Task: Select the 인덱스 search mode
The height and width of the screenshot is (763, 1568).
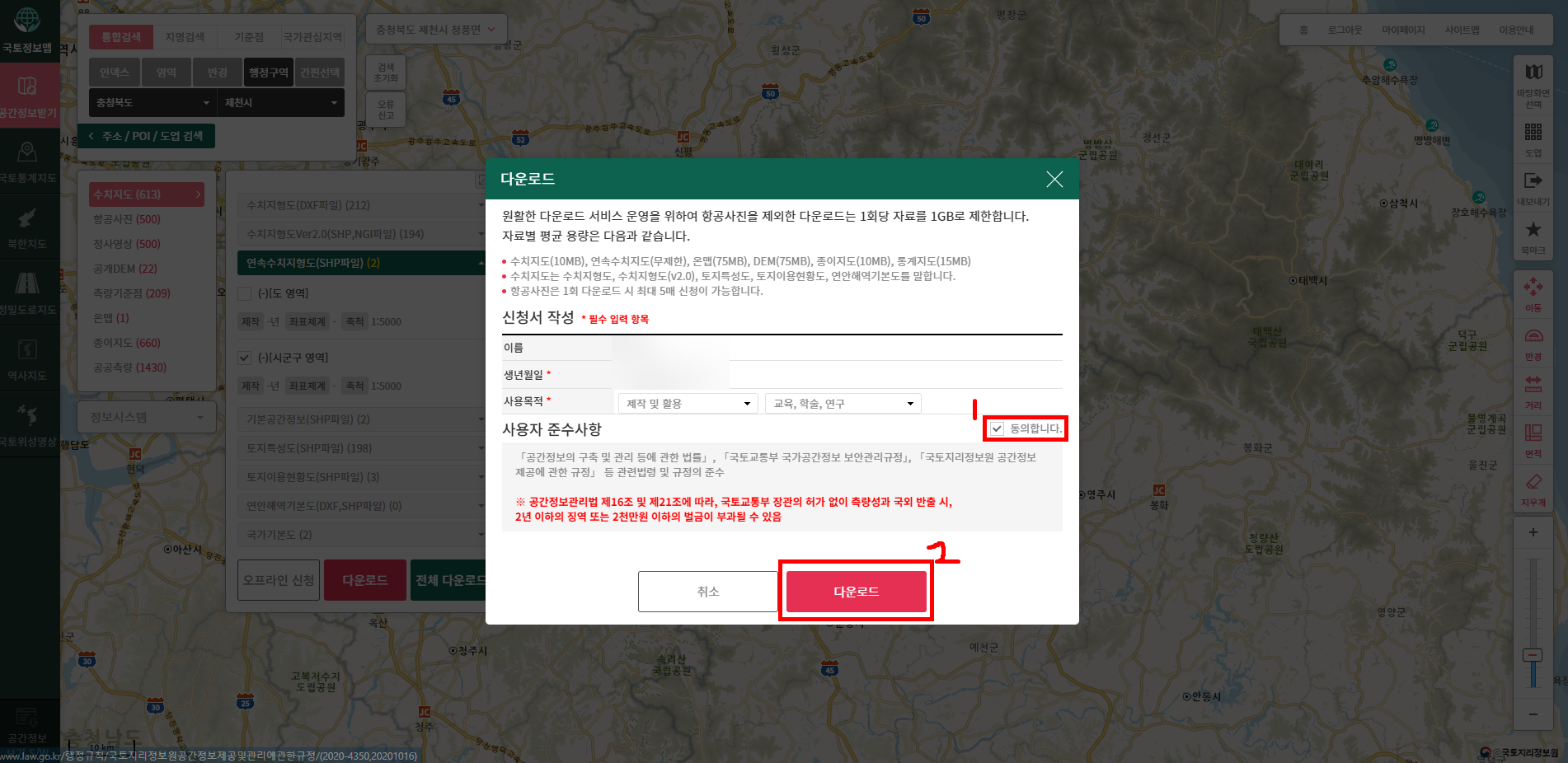Action: pyautogui.click(x=115, y=73)
